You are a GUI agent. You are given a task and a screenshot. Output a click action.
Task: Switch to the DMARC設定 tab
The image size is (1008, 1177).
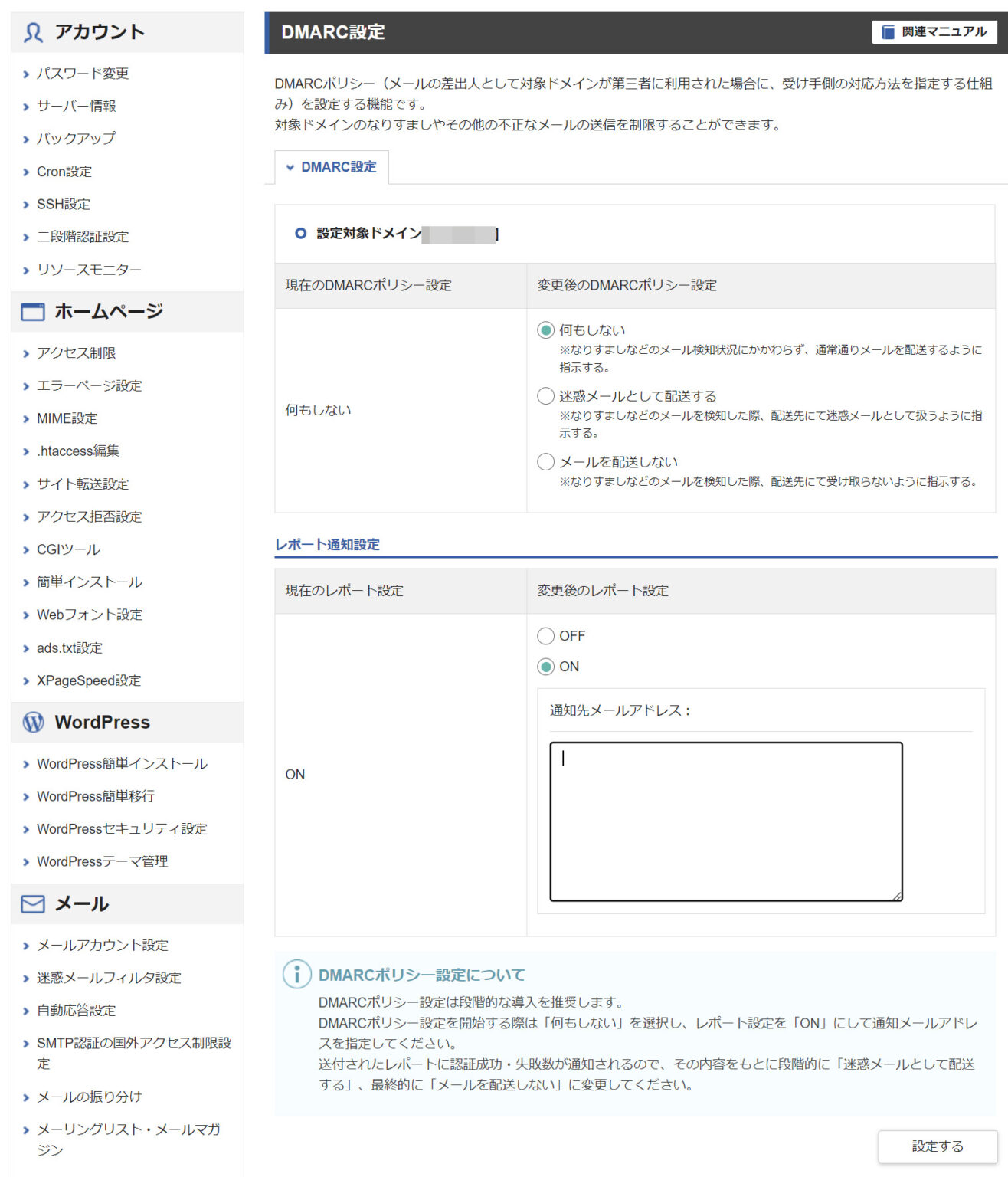pos(338,166)
